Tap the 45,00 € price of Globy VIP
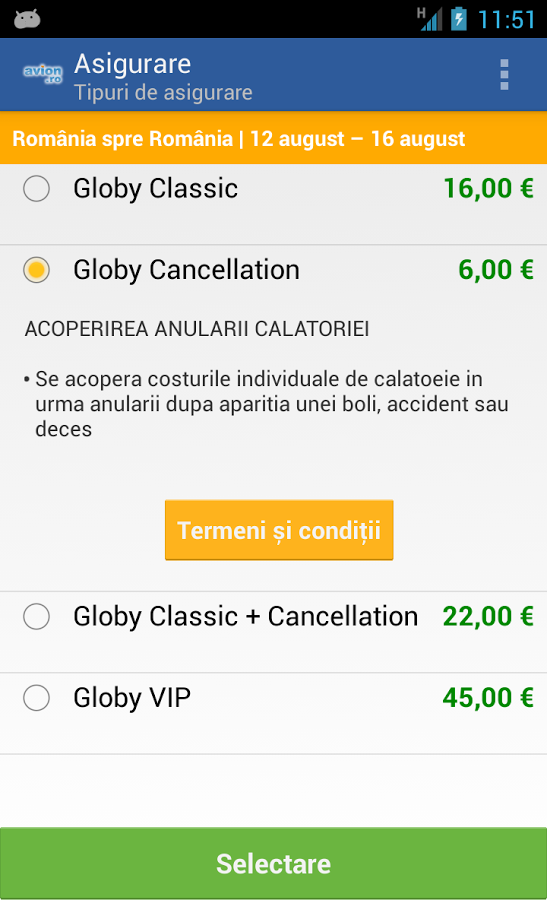 pos(488,698)
